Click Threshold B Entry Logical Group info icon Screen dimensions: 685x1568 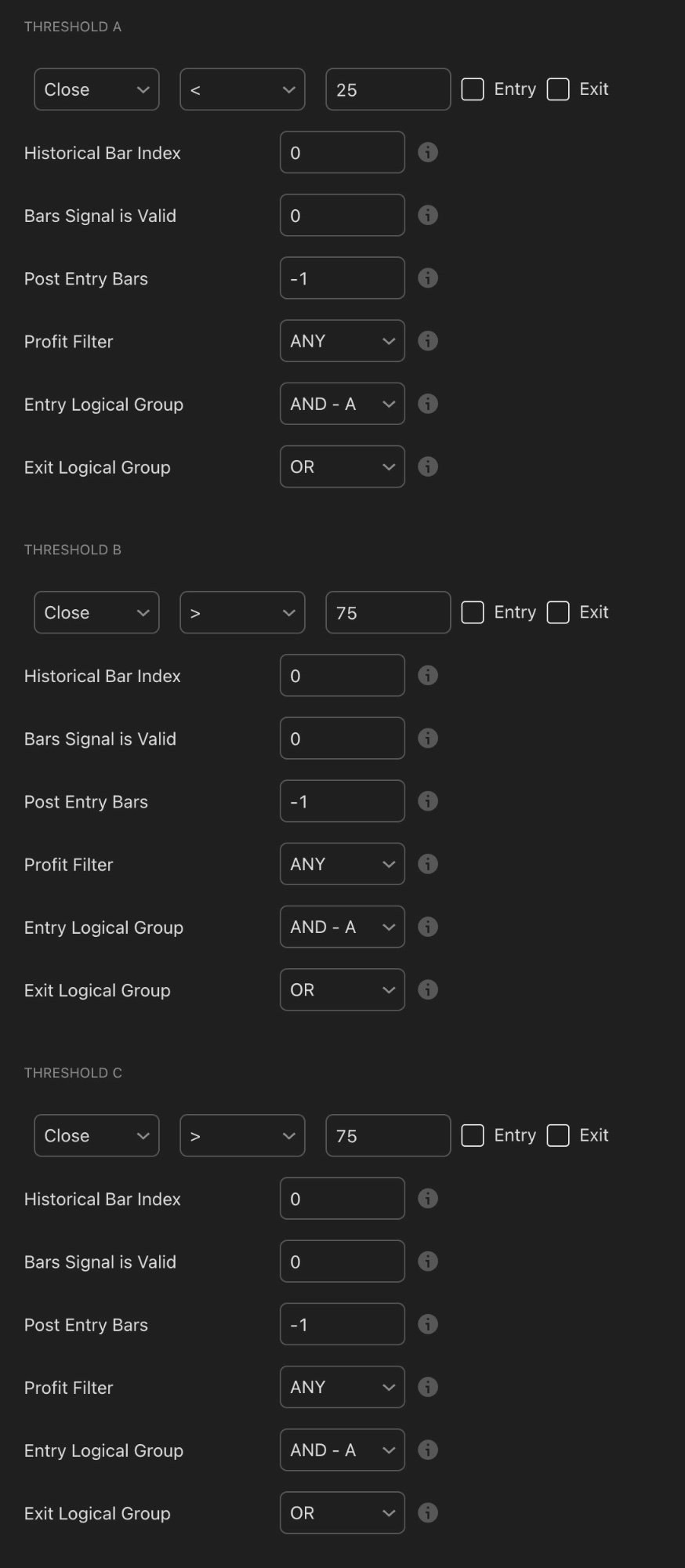pyautogui.click(x=428, y=926)
